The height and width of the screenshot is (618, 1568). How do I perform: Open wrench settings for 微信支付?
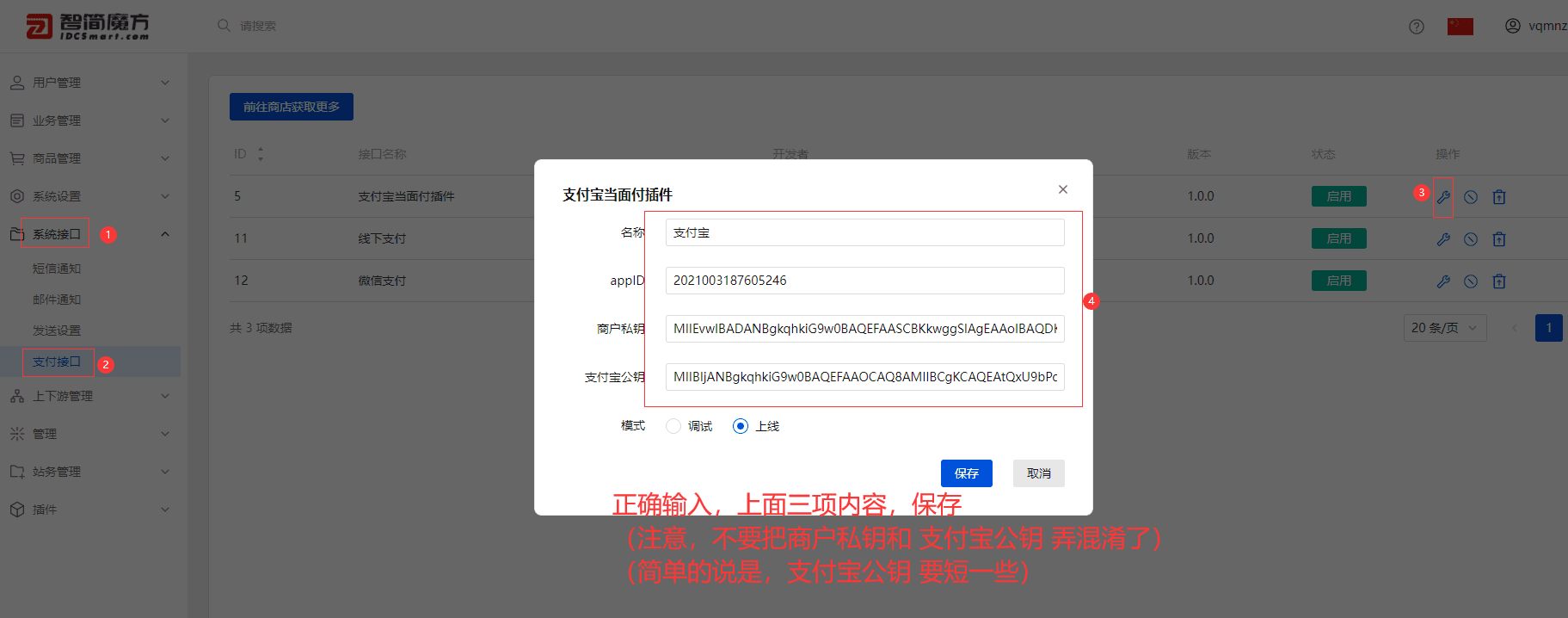[1443, 281]
